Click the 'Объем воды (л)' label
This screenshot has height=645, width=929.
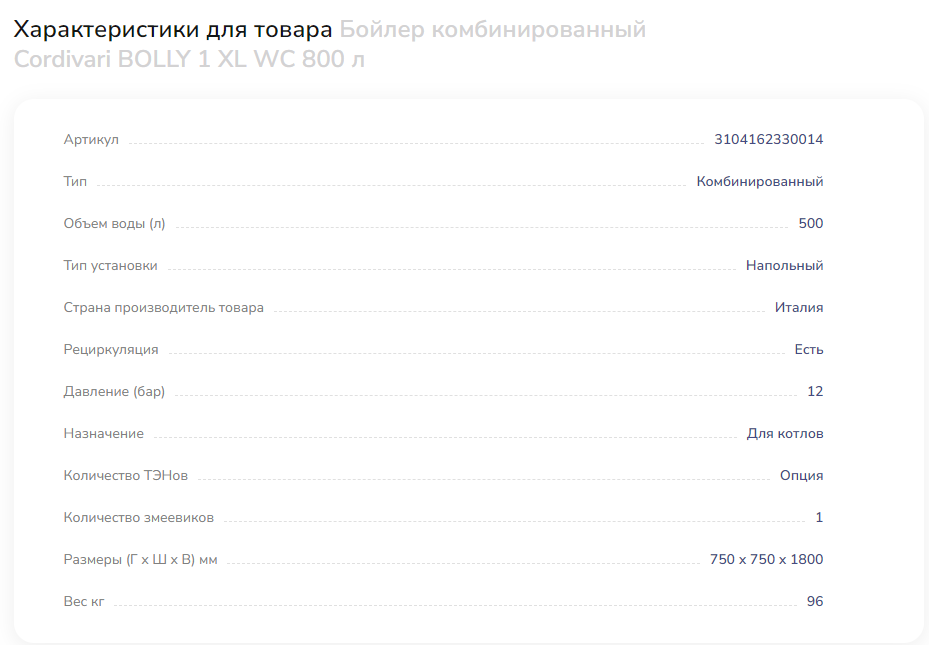pyautogui.click(x=114, y=224)
